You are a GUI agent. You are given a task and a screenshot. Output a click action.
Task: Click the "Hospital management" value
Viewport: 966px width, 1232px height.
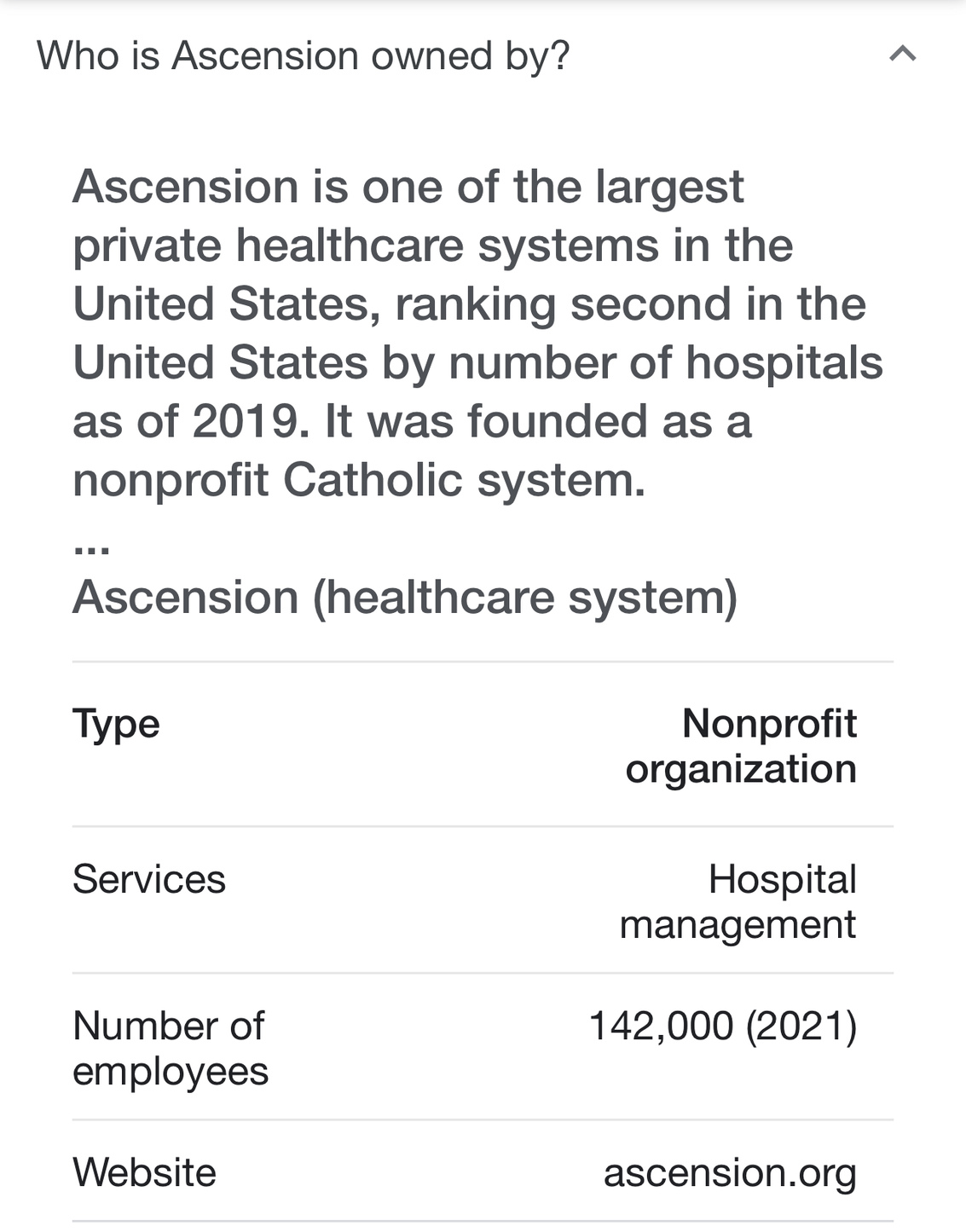pyautogui.click(x=738, y=901)
